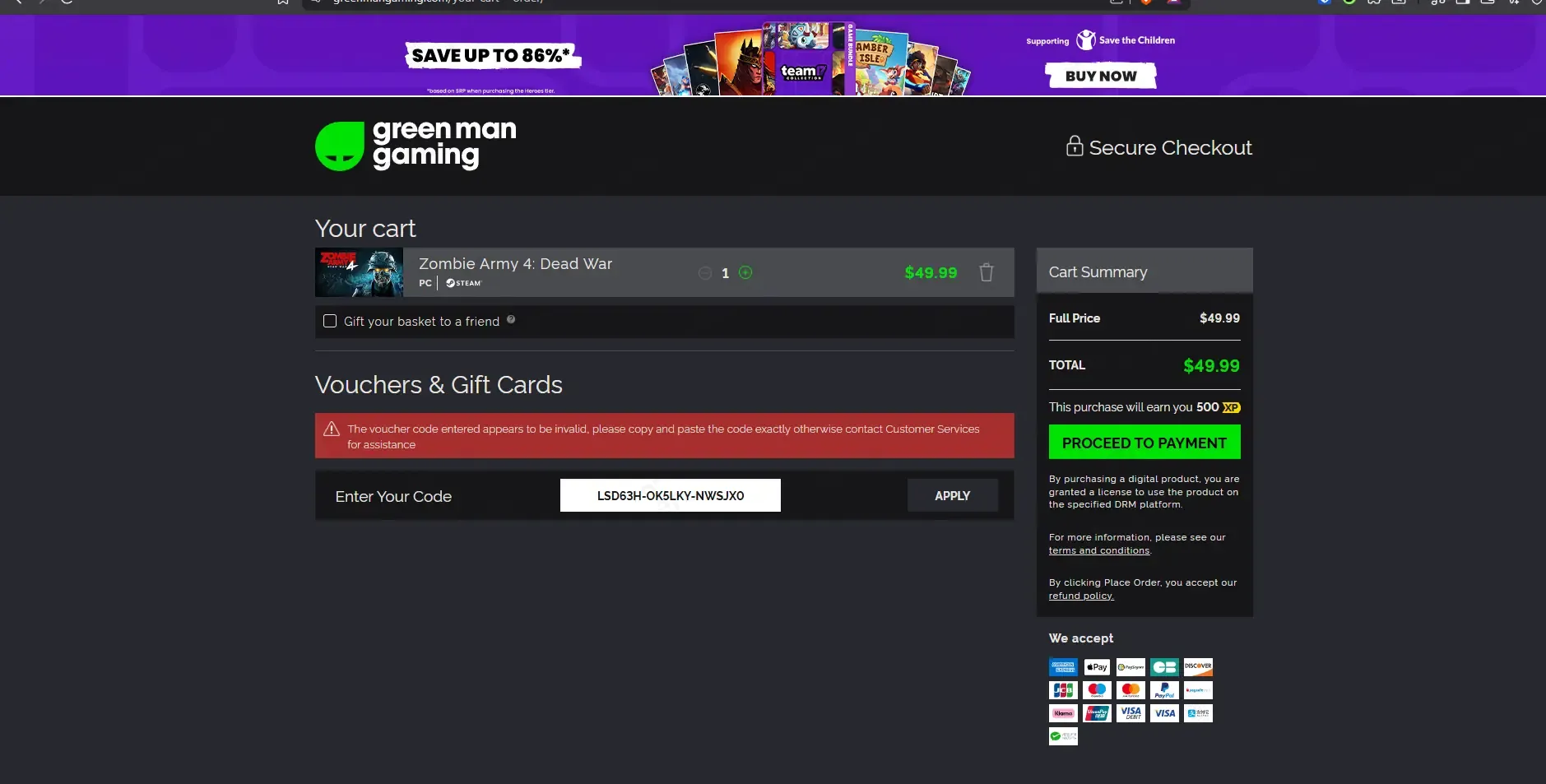1546x784 pixels.
Task: Click Proceed to Payment
Action: [1144, 442]
